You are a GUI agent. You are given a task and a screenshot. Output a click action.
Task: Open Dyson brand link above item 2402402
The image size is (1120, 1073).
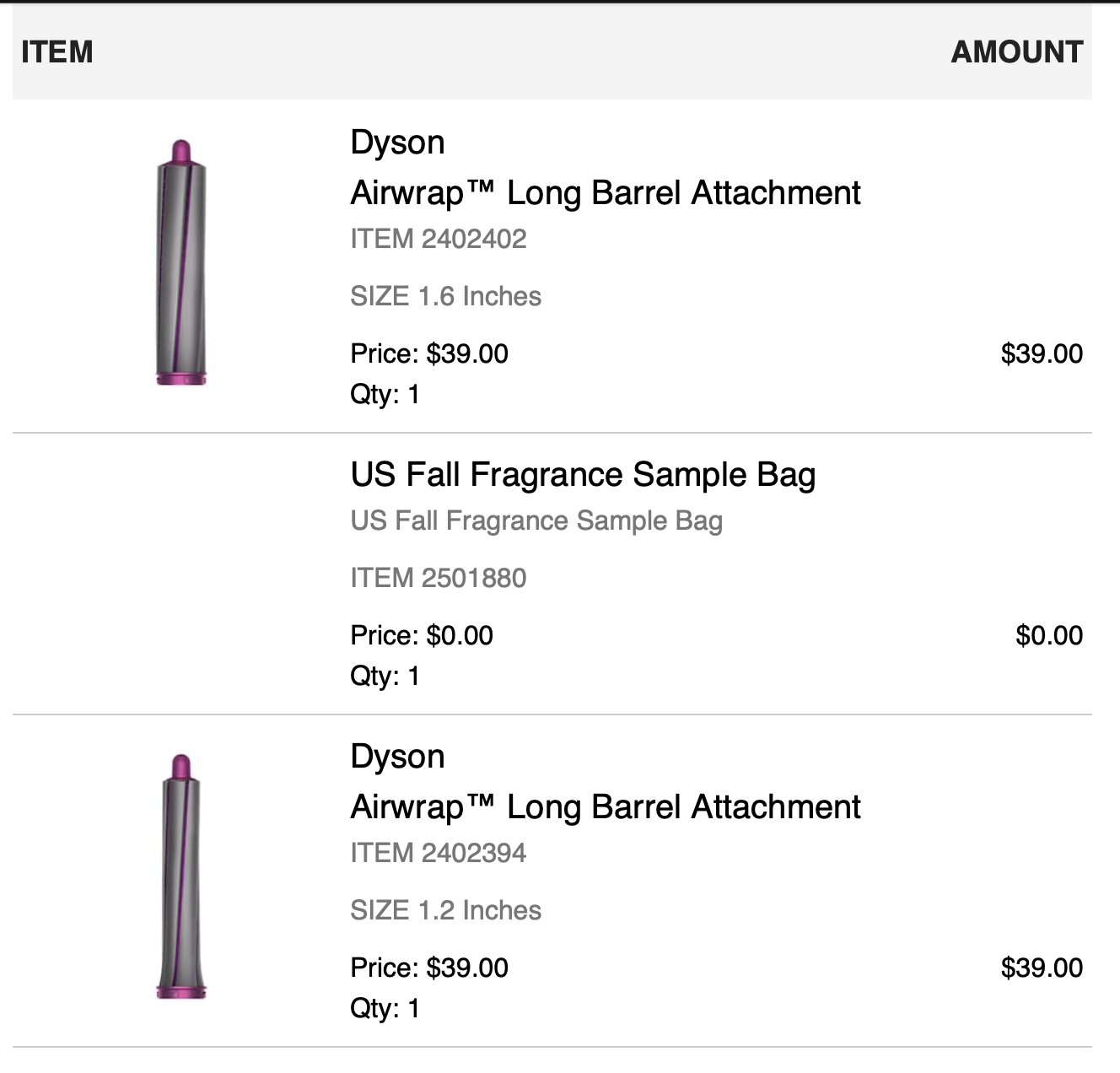pyautogui.click(x=397, y=143)
